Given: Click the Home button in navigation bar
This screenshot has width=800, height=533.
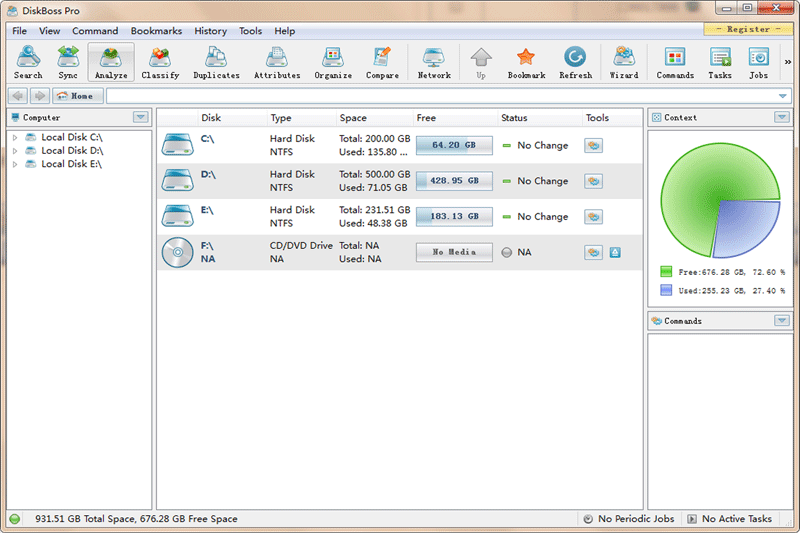Looking at the screenshot, I should [78, 96].
